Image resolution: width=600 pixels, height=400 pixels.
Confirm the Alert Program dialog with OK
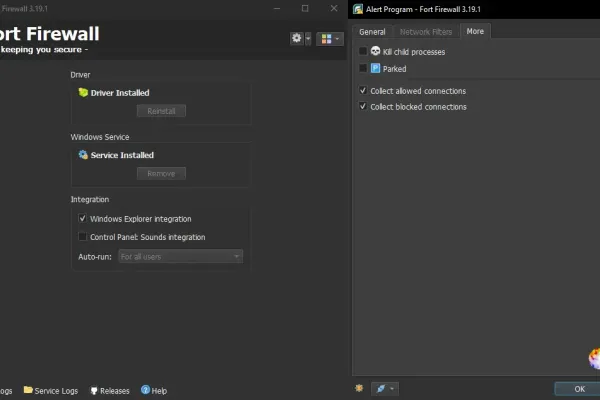(x=579, y=389)
